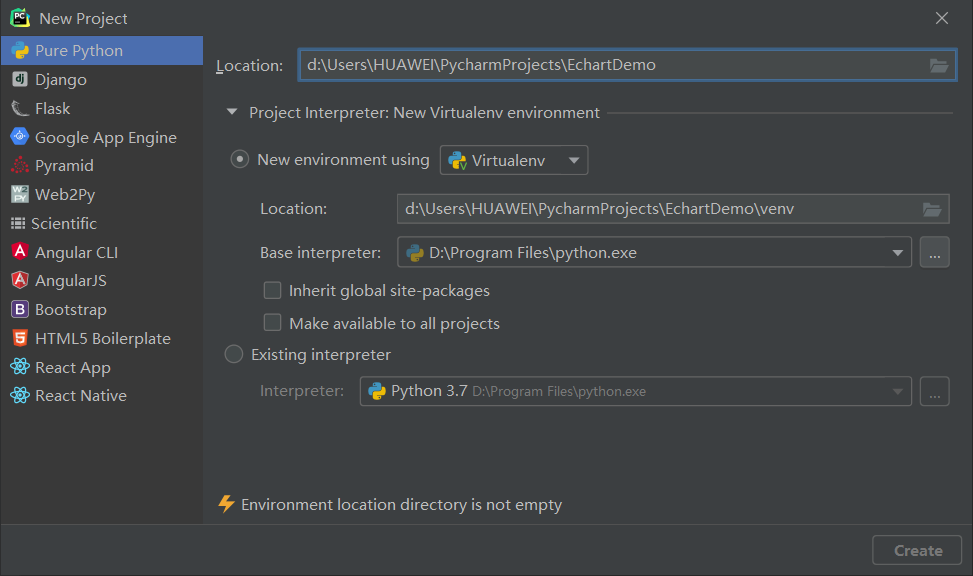973x576 pixels.
Task: Select New environment using radio button
Action: pos(240,160)
